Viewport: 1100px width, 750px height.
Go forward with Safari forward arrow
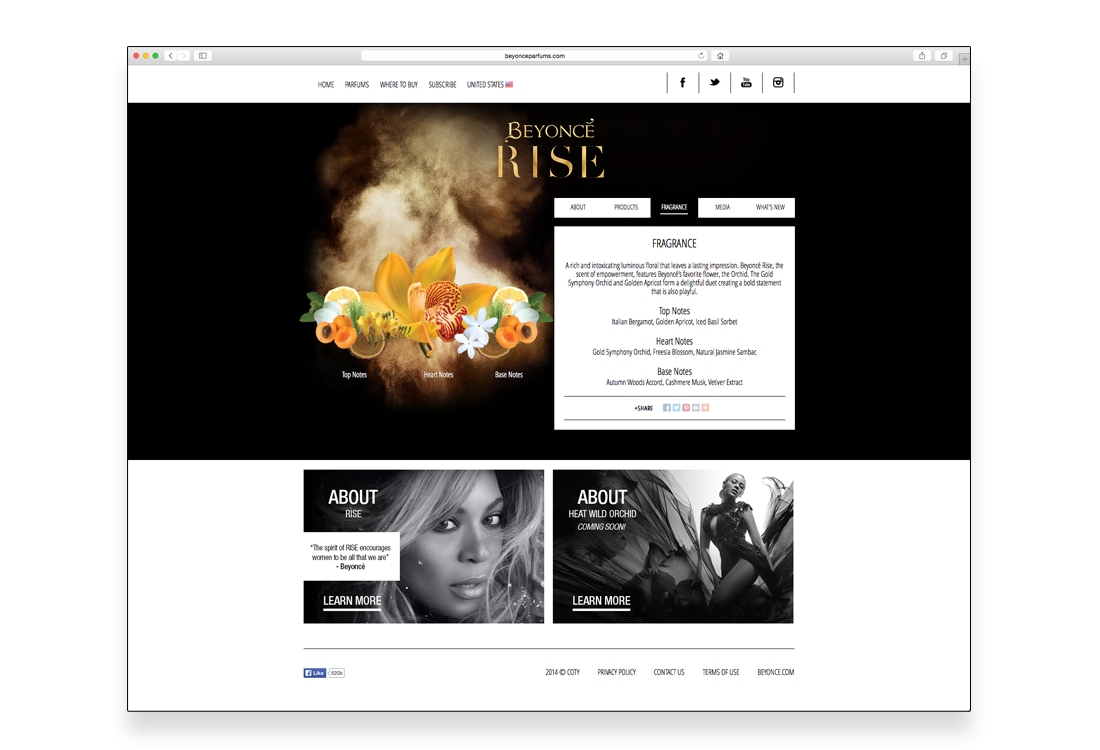pyautogui.click(x=184, y=55)
